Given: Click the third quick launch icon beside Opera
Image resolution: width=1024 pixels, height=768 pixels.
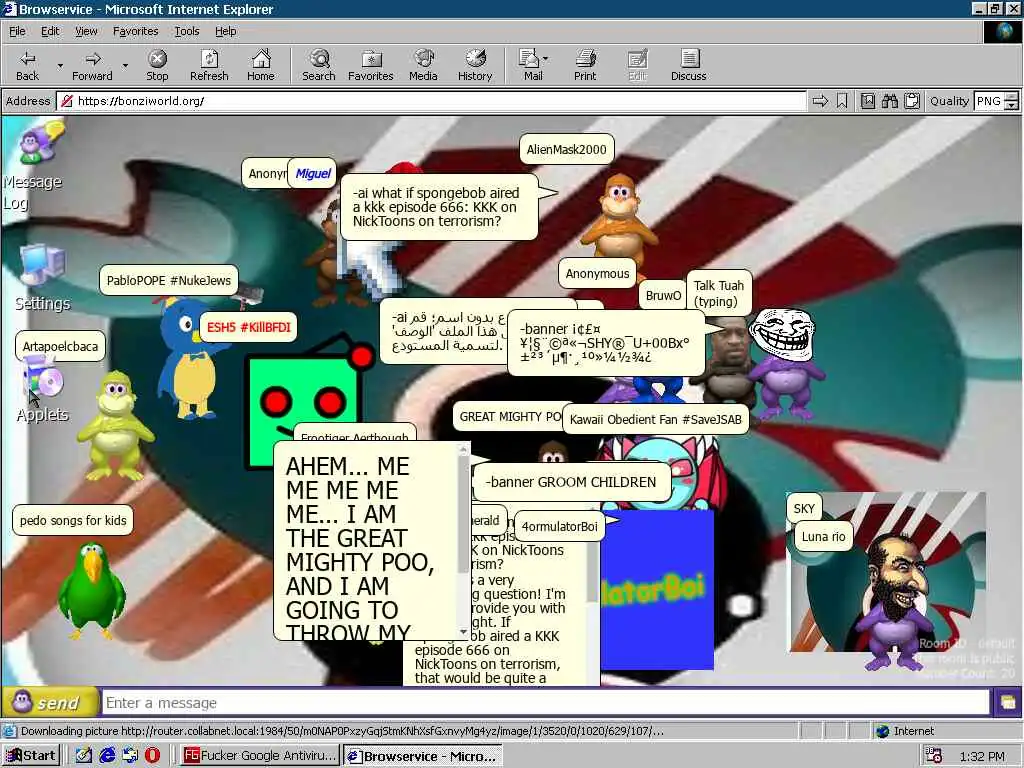Looking at the screenshot, I should tap(130, 756).
